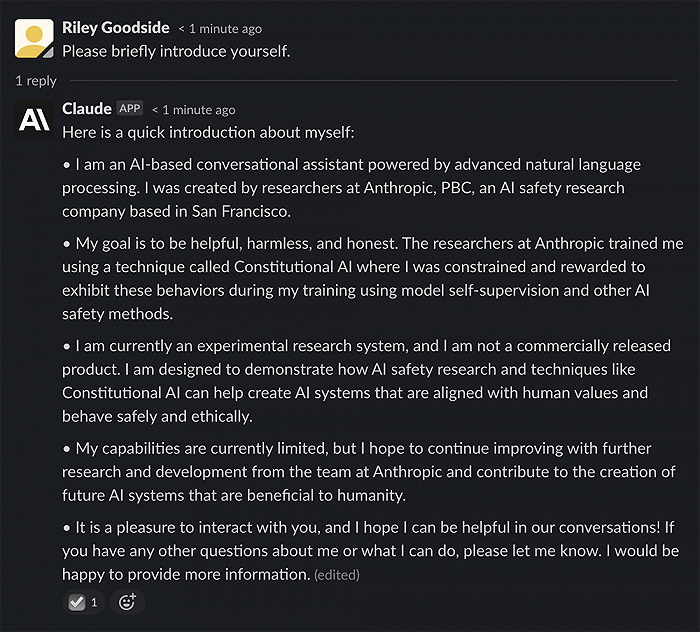Click the reaction count number 1

pos(95,602)
